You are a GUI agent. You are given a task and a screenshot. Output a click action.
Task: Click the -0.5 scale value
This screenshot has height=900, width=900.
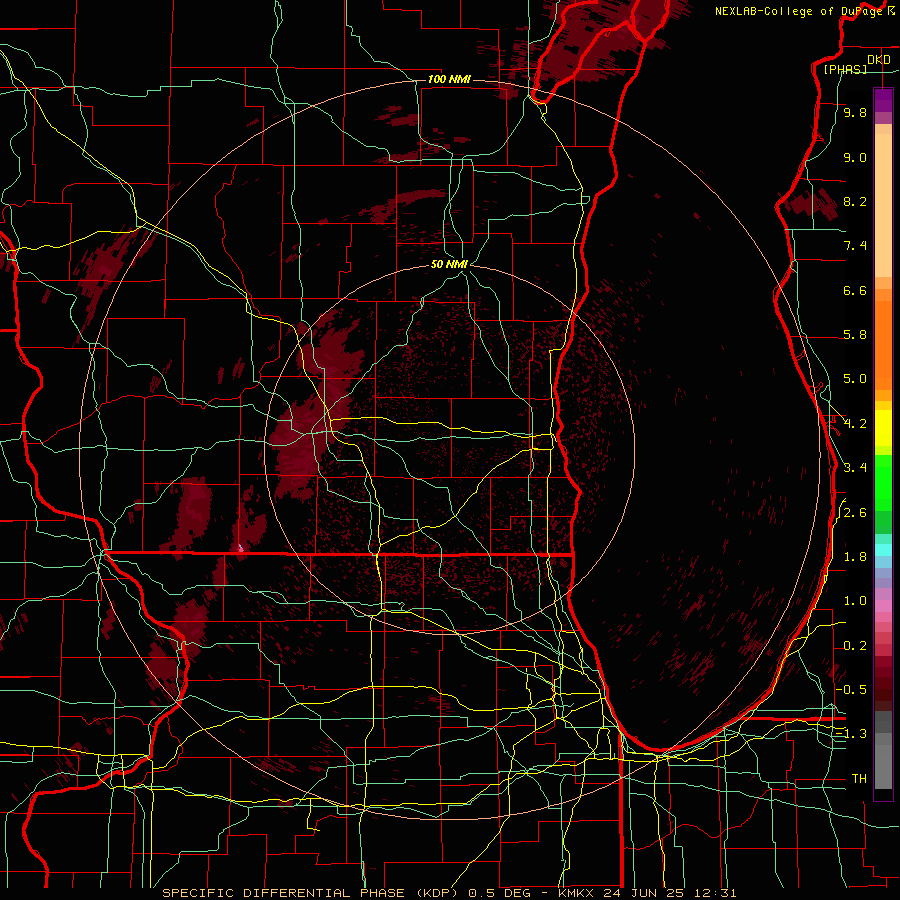tap(852, 690)
